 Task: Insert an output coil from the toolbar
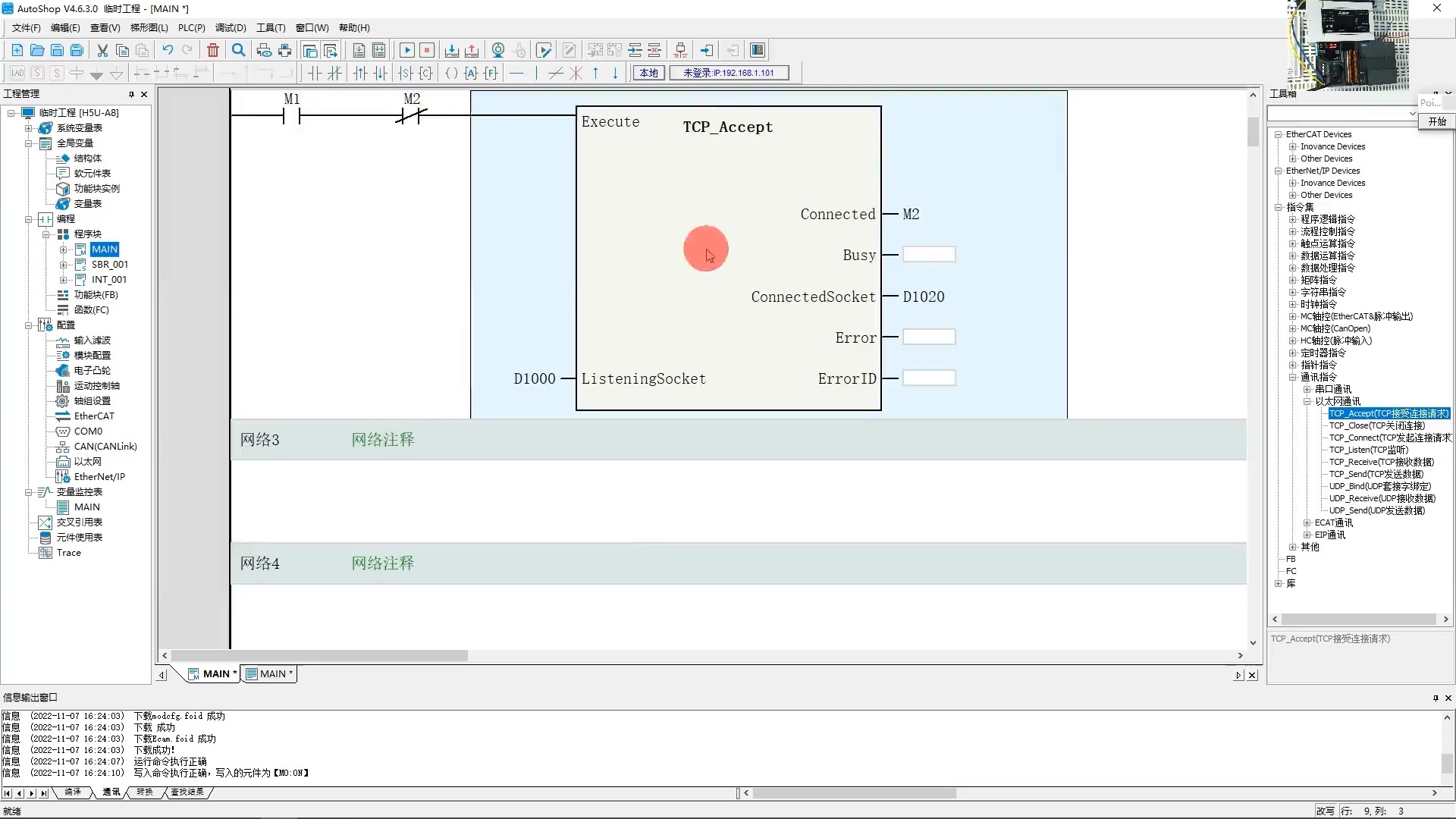coord(451,73)
